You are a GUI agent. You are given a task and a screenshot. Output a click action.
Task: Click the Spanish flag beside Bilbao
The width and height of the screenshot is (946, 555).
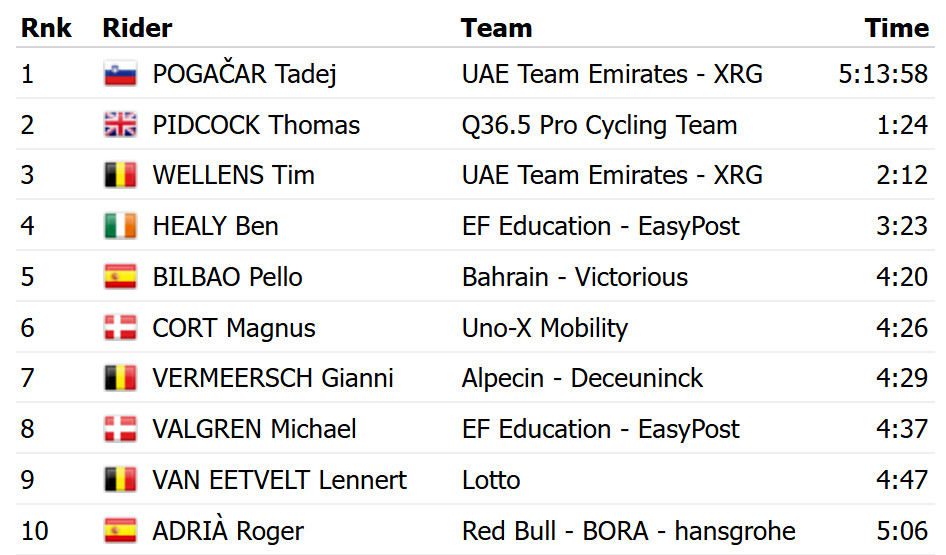click(x=120, y=277)
